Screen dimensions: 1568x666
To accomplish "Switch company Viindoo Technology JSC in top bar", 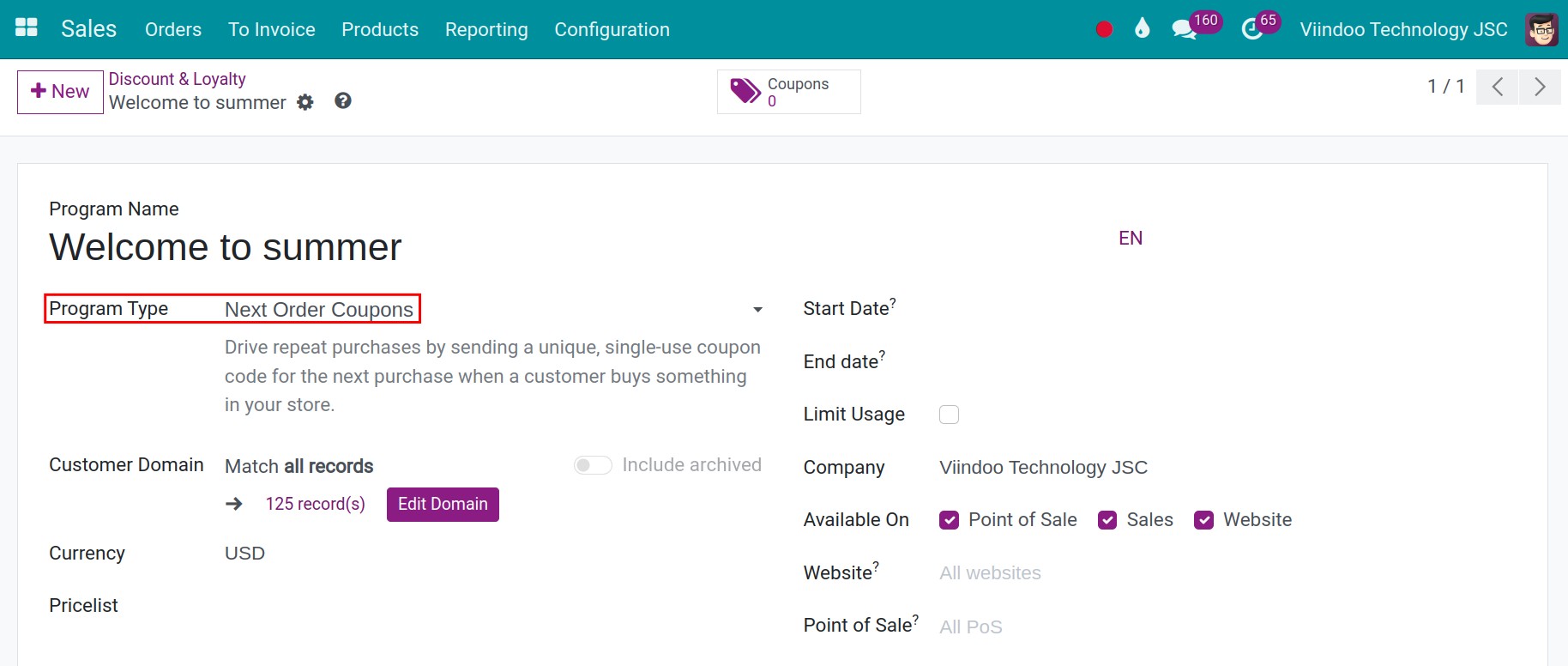I will pos(1403,29).
